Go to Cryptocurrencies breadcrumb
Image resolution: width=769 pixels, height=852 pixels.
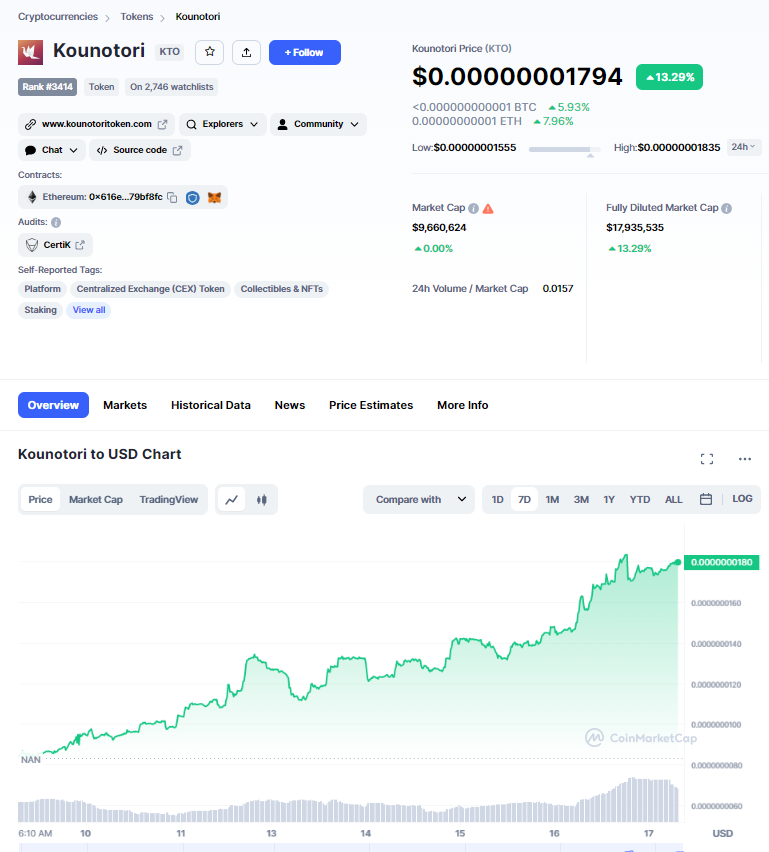[x=58, y=17]
